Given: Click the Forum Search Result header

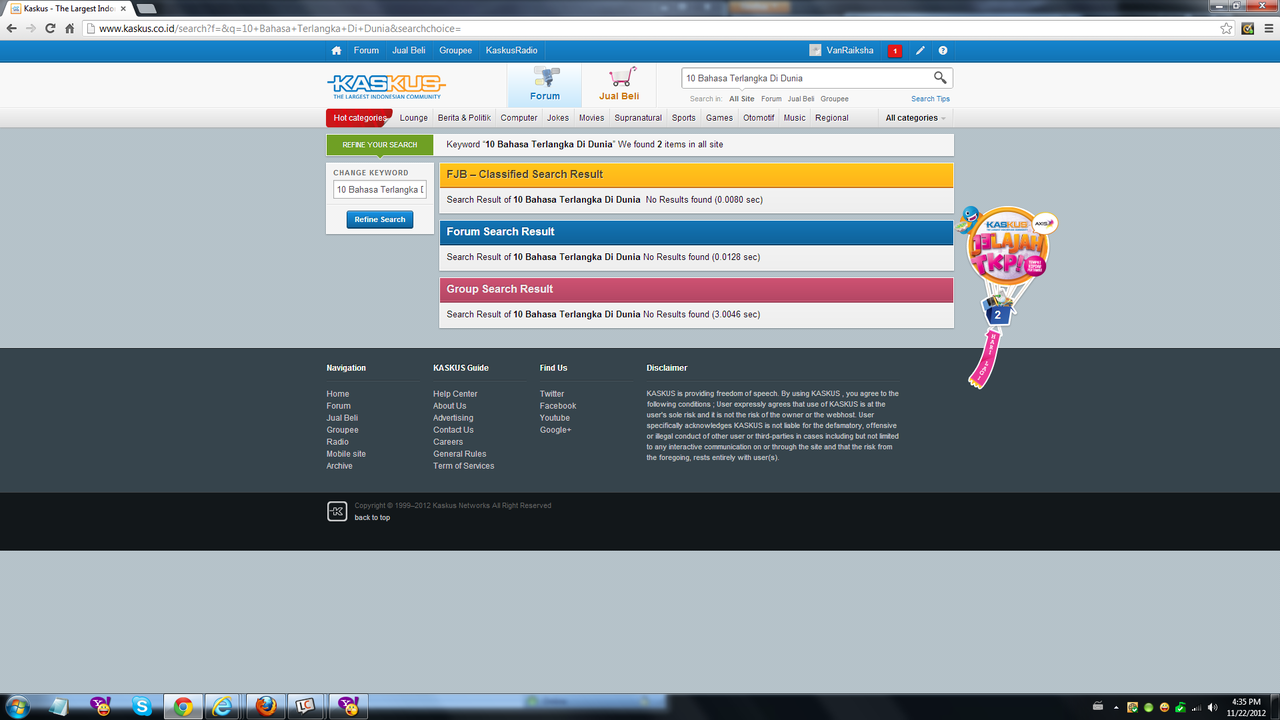Looking at the screenshot, I should tap(697, 231).
